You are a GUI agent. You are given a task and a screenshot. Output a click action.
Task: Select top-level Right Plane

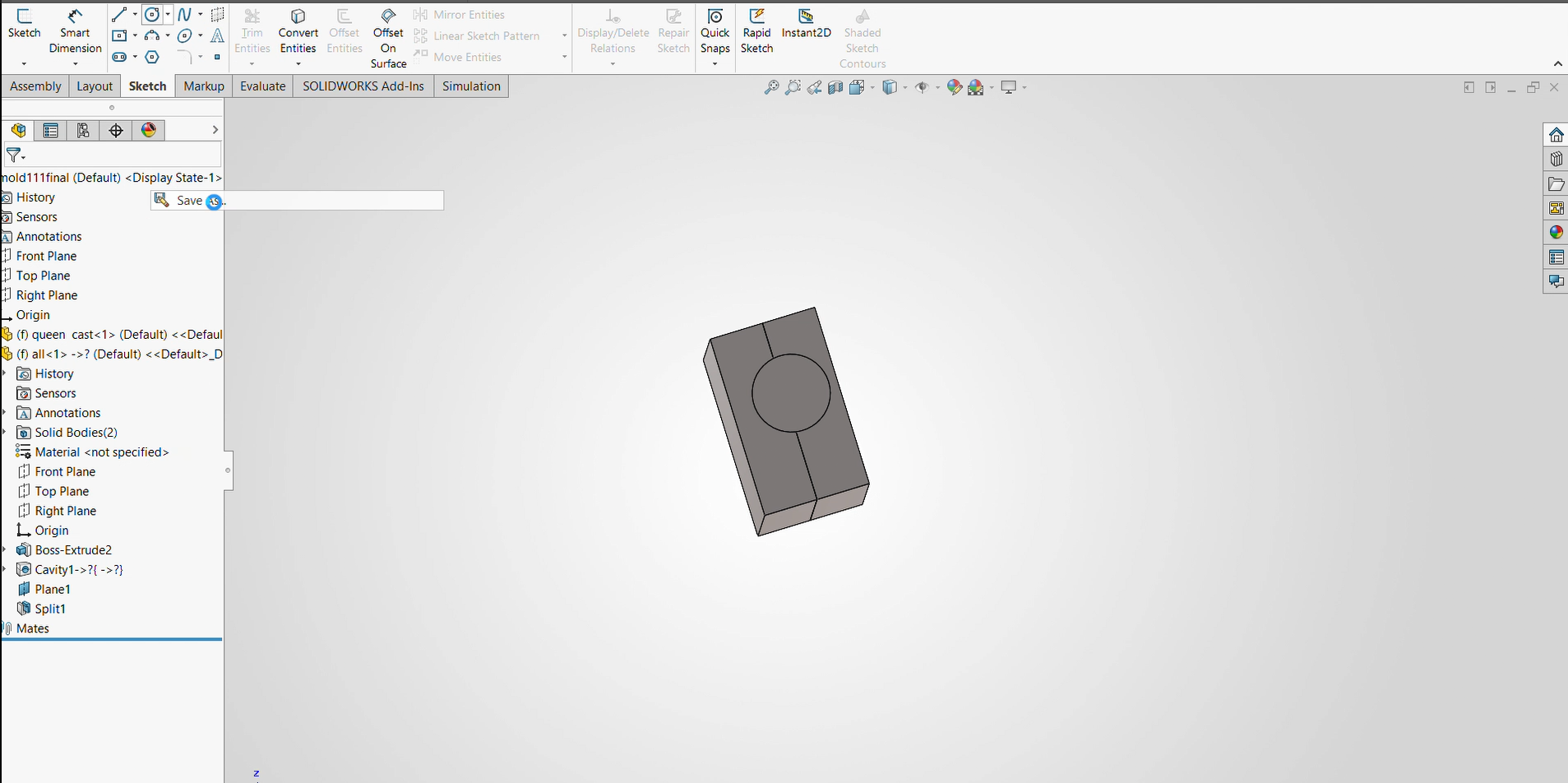(46, 295)
